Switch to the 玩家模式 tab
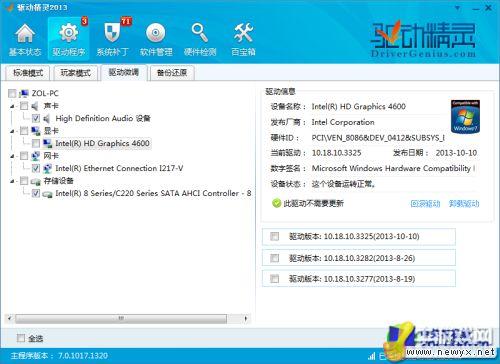Image resolution: width=500 pixels, height=364 pixels. click(x=76, y=73)
